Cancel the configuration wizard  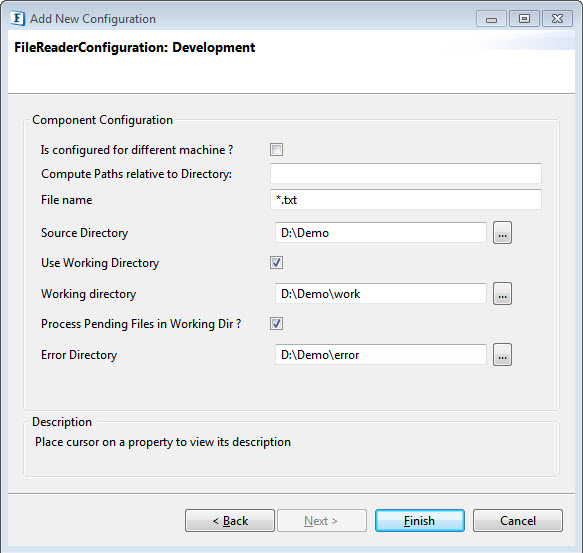tap(518, 521)
